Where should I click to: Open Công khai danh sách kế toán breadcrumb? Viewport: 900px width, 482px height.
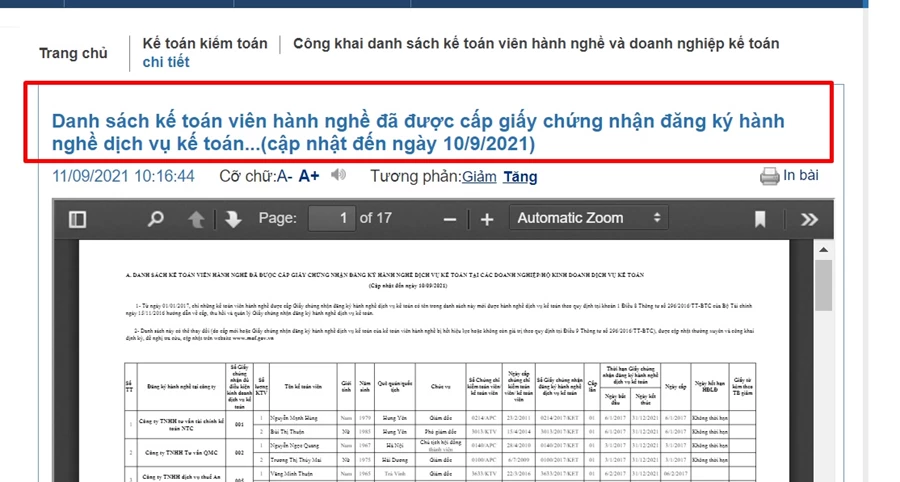(536, 44)
